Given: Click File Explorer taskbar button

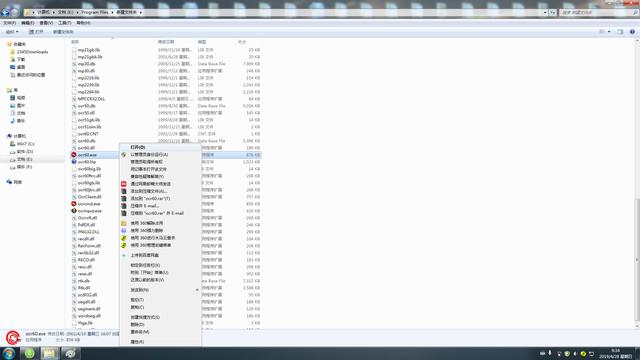Looking at the screenshot, I should [x=49, y=353].
